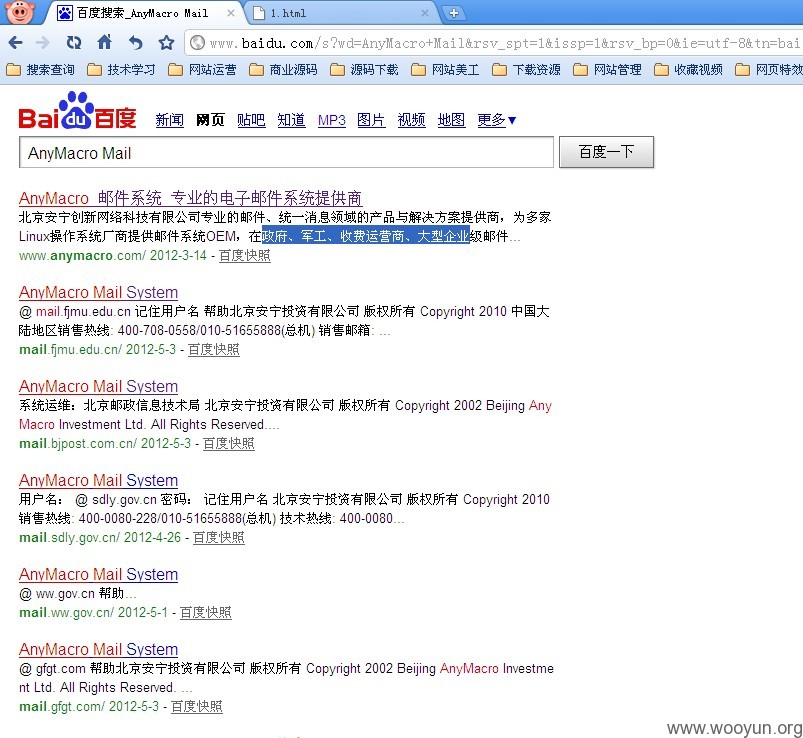Screen dimensions: 803x738
Task: Open the 源码下载 bookmark folder
Action: click(364, 70)
